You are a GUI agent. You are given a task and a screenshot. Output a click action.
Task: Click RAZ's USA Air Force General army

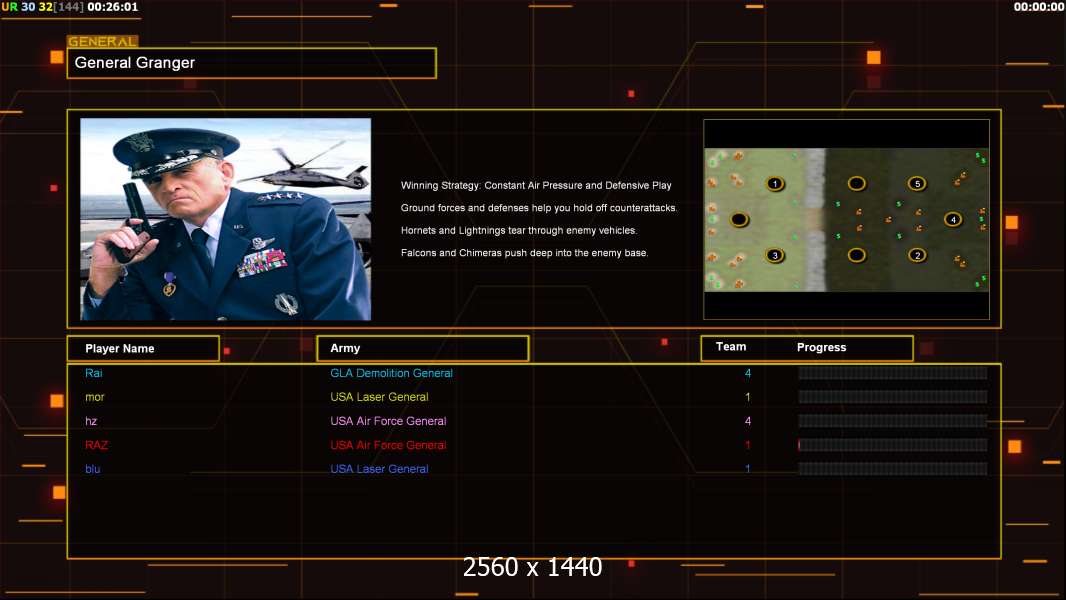pyautogui.click(x=388, y=445)
